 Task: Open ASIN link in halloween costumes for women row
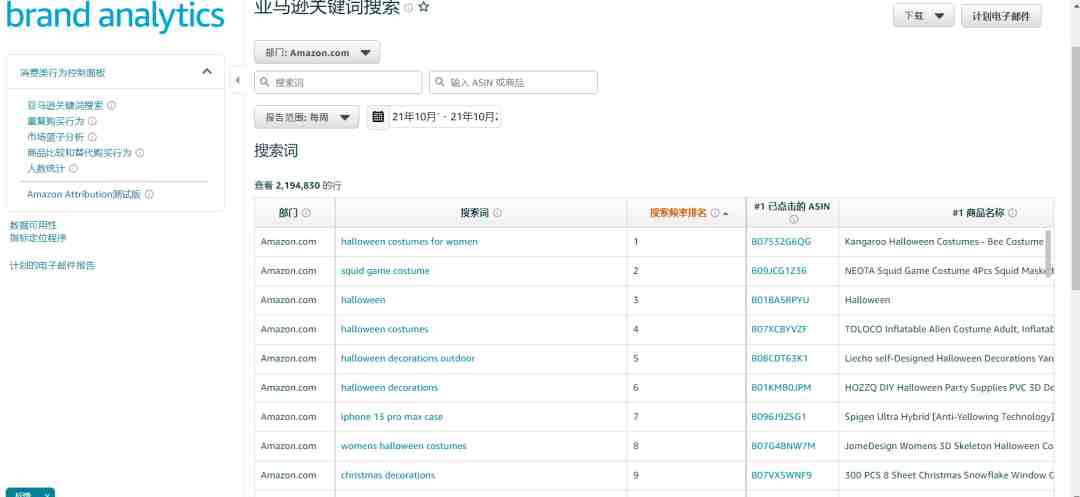coord(781,242)
